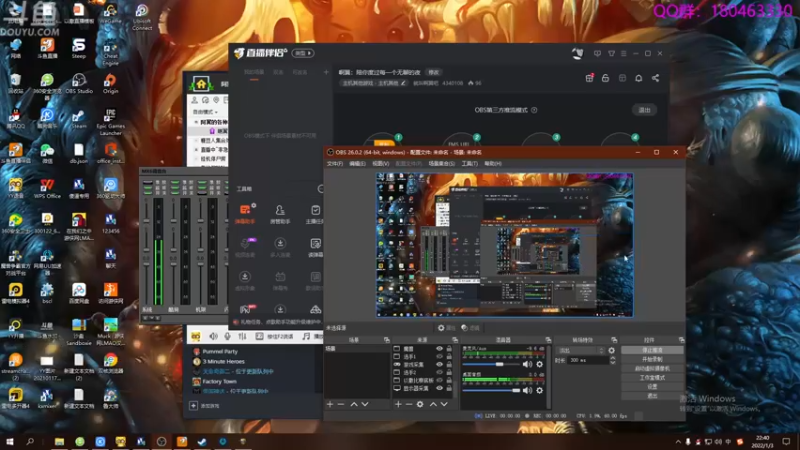Expand the 直播伴侣 toolbox circle button
Image resolution: width=800 pixels, height=450 pixels.
coord(321,189)
